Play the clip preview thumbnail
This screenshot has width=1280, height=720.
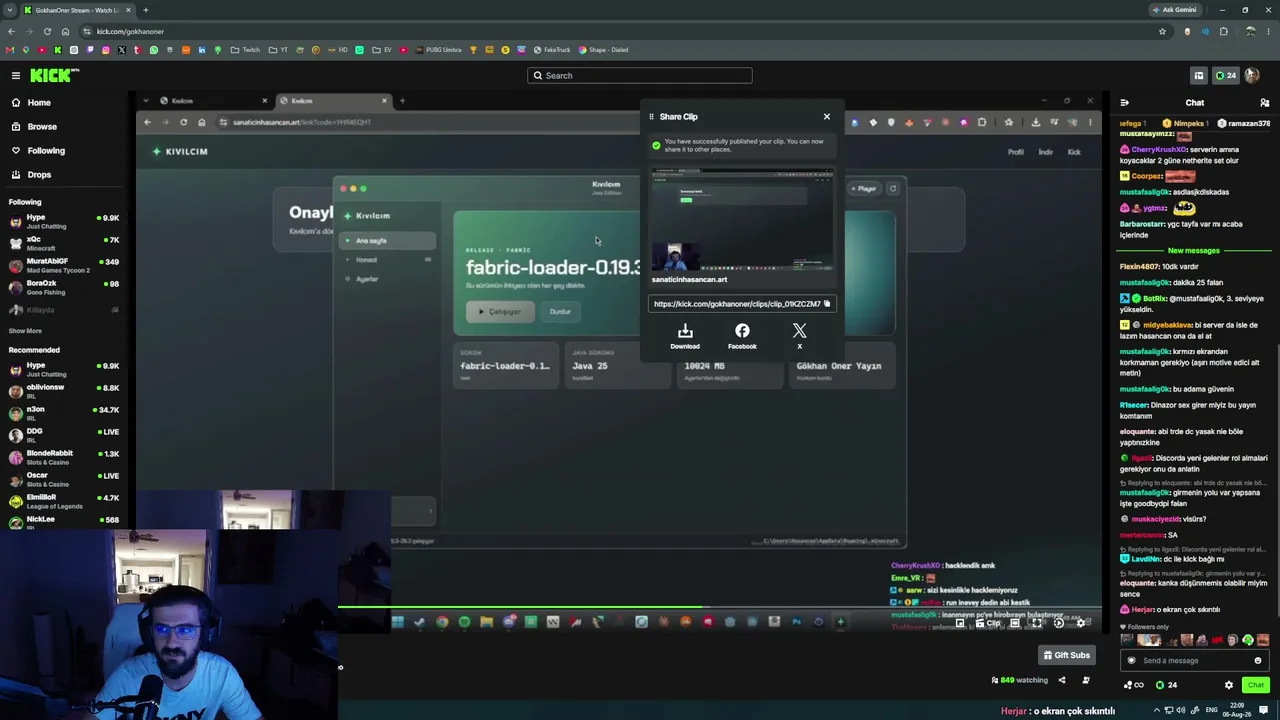click(x=741, y=221)
